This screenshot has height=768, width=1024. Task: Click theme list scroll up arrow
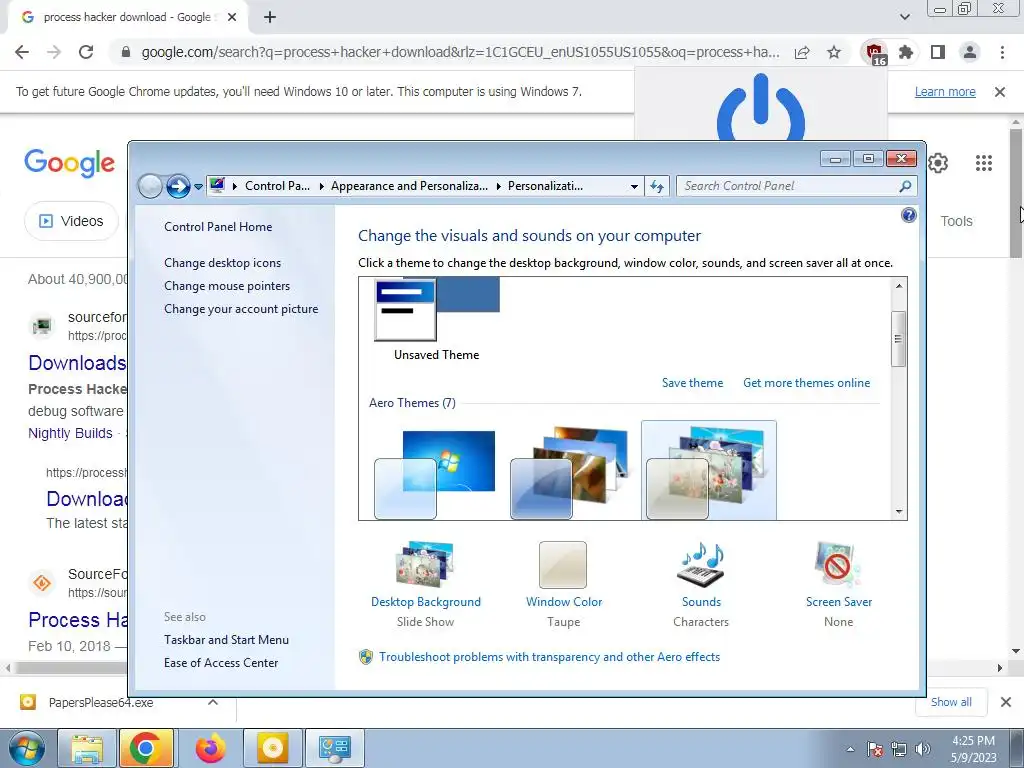[x=899, y=285]
